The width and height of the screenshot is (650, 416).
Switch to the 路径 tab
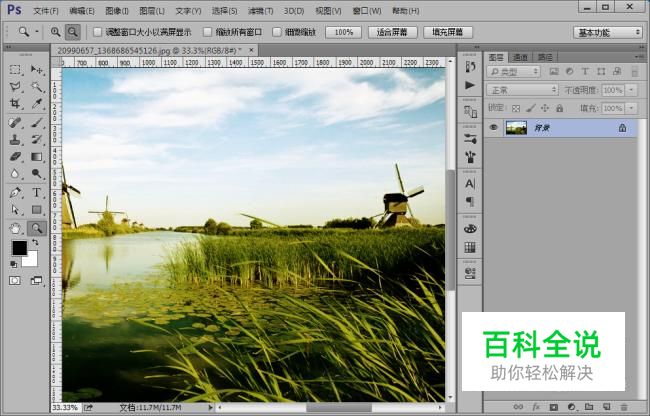point(545,57)
